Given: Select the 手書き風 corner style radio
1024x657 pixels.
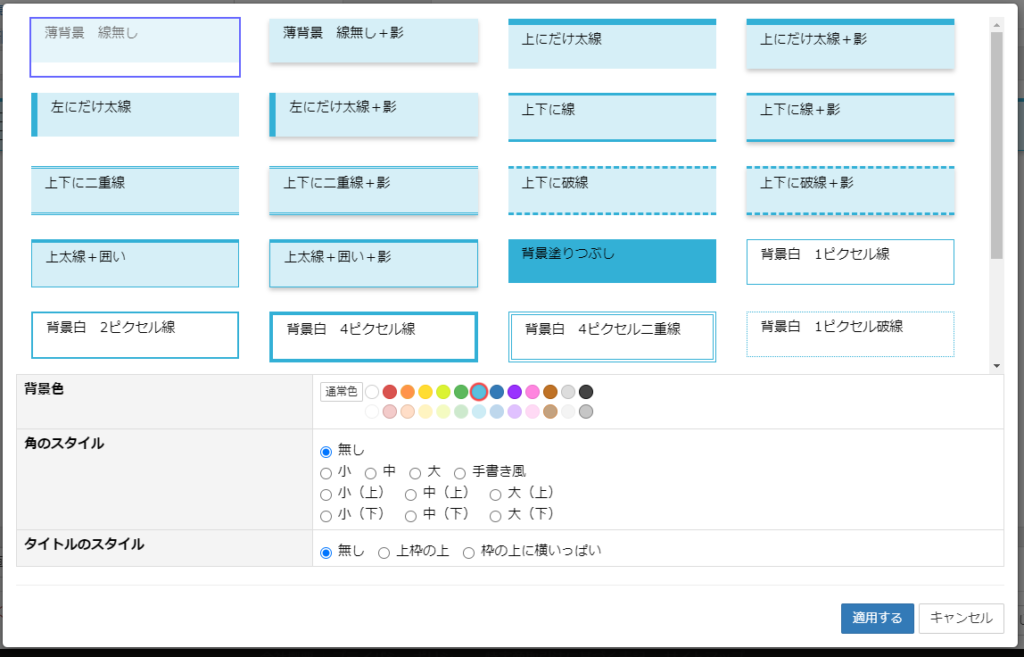Looking at the screenshot, I should 461,472.
